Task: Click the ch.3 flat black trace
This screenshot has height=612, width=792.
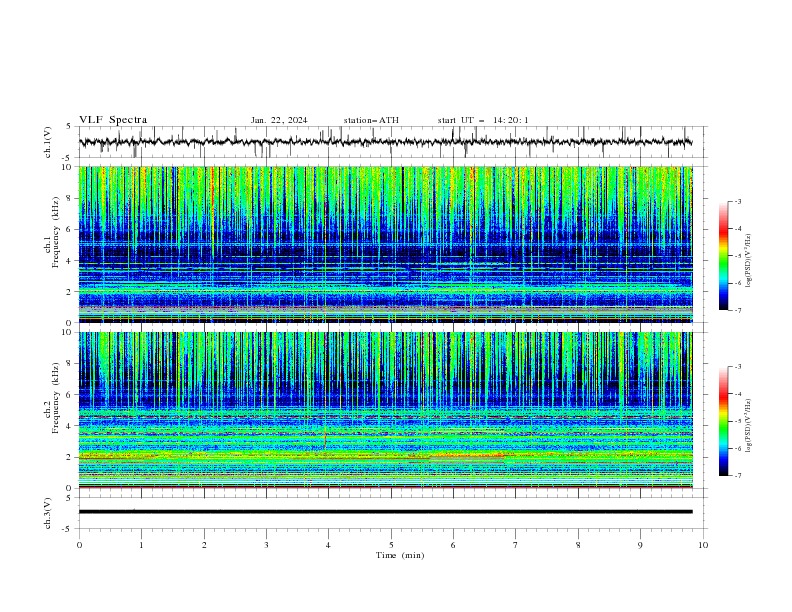Action: [386, 512]
